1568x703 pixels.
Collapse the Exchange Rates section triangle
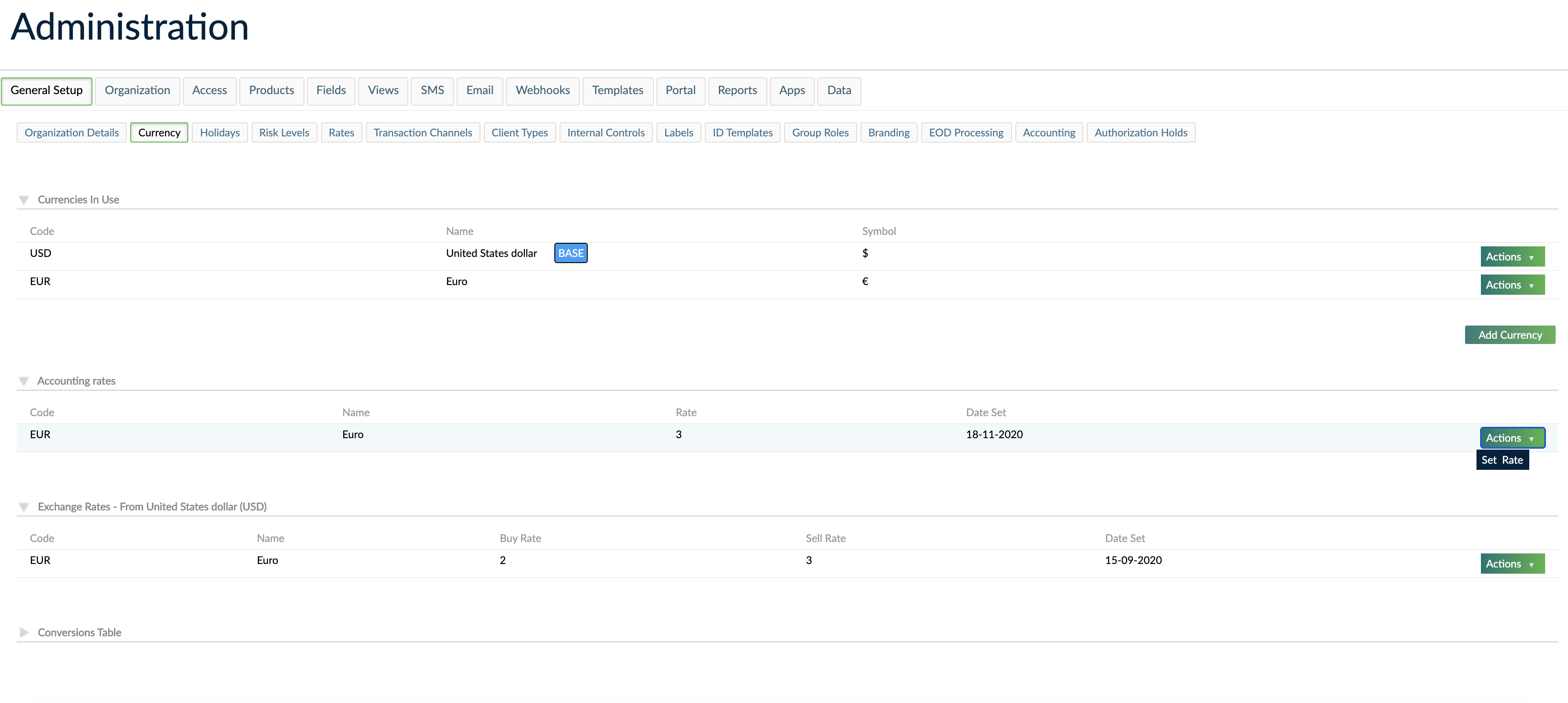pos(24,507)
